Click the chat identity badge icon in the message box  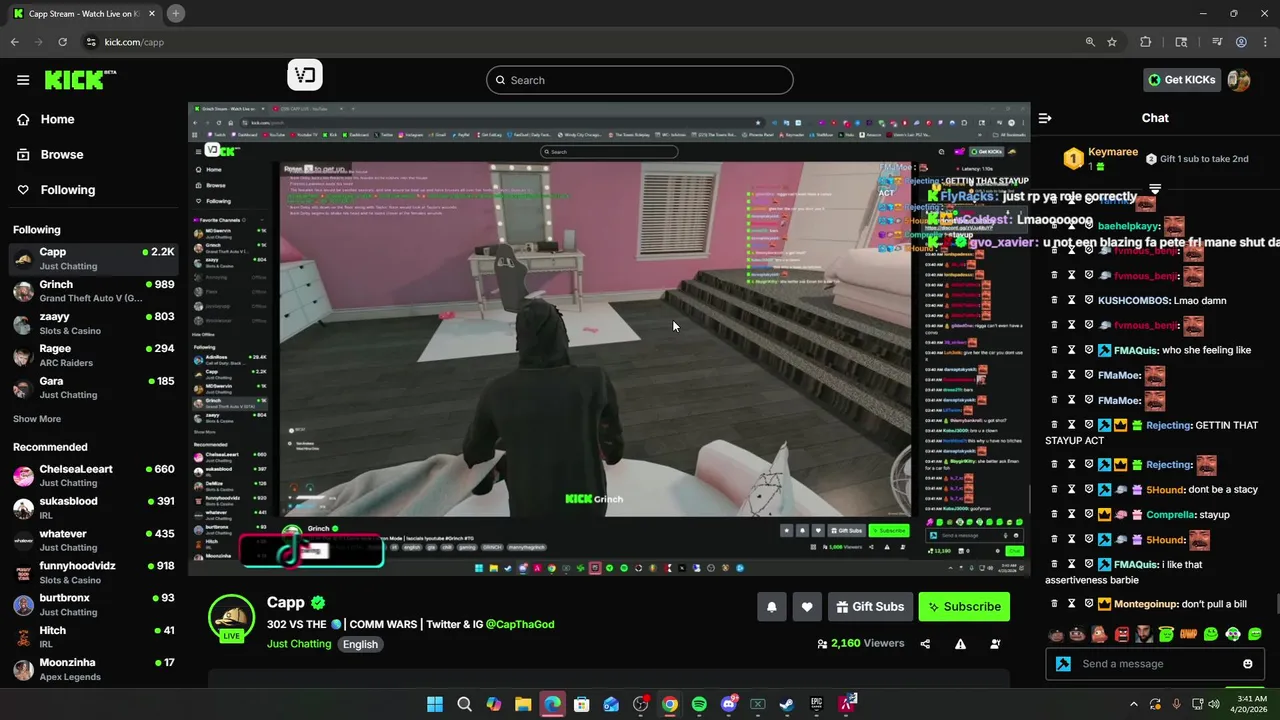1063,664
